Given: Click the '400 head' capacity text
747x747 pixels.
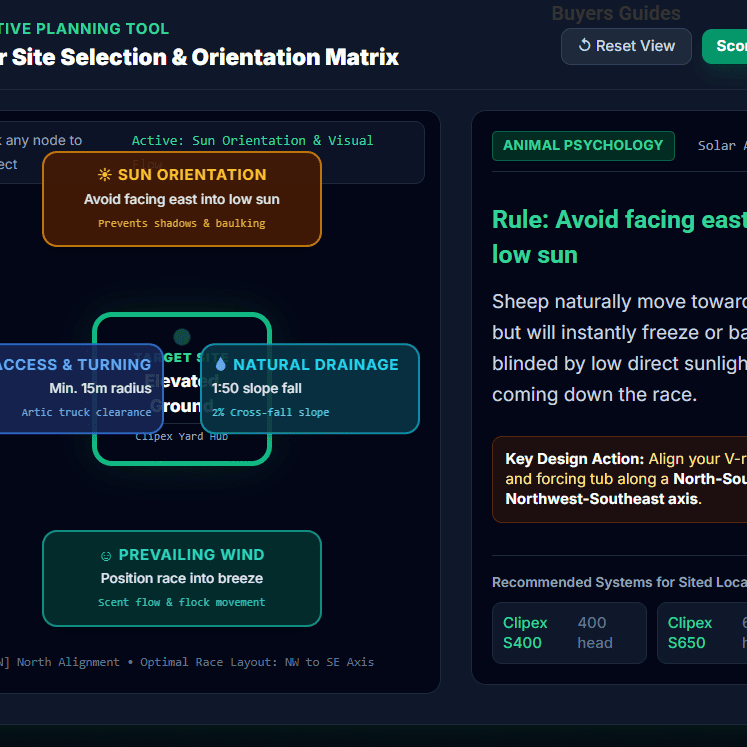Looking at the screenshot, I should pos(595,633).
